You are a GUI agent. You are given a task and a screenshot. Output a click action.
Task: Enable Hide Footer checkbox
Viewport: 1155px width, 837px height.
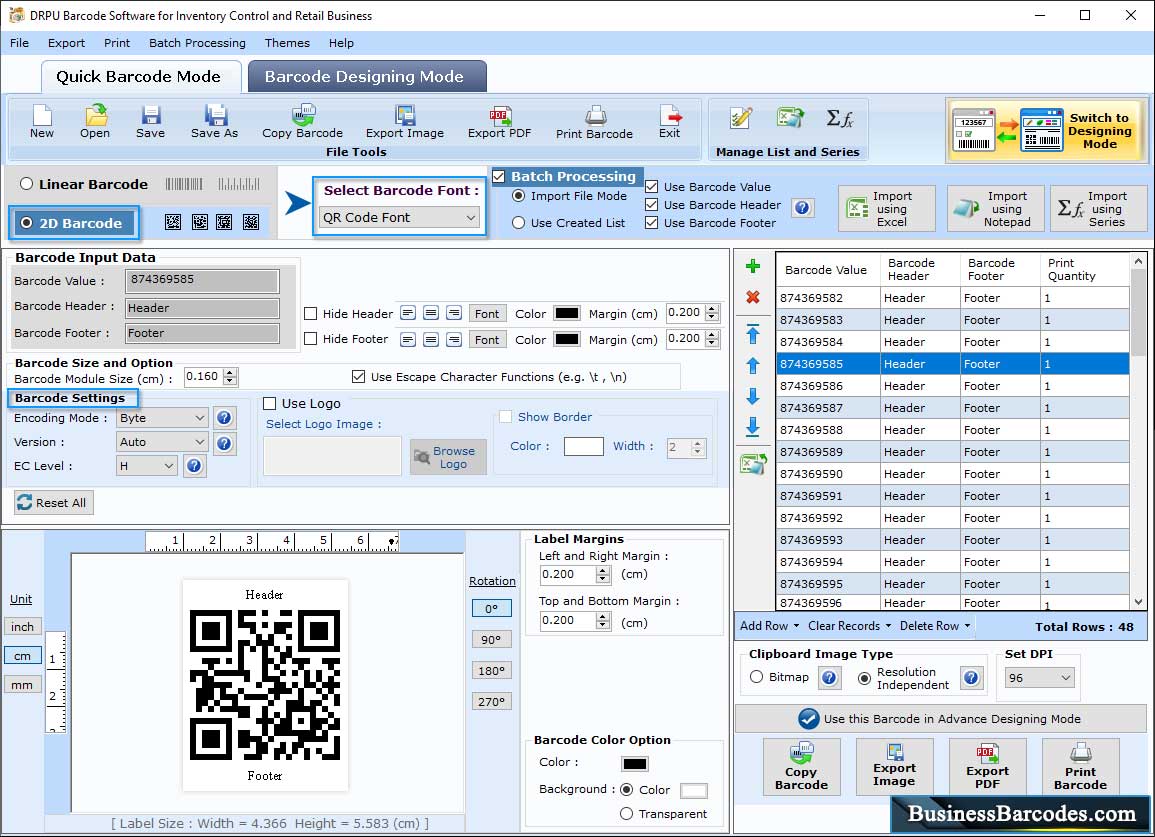coord(311,339)
